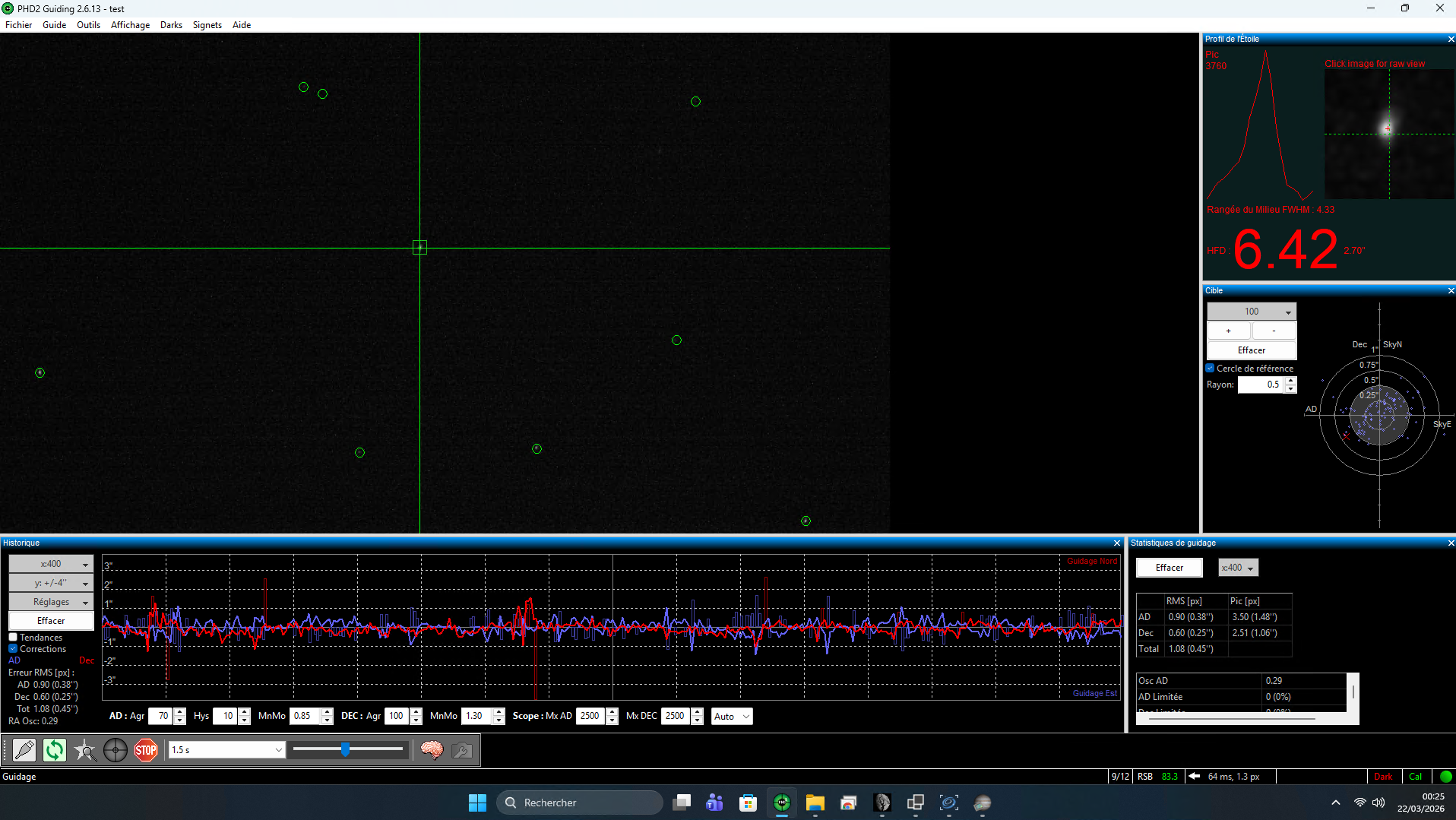Disable the Corrections checkbox

point(13,649)
